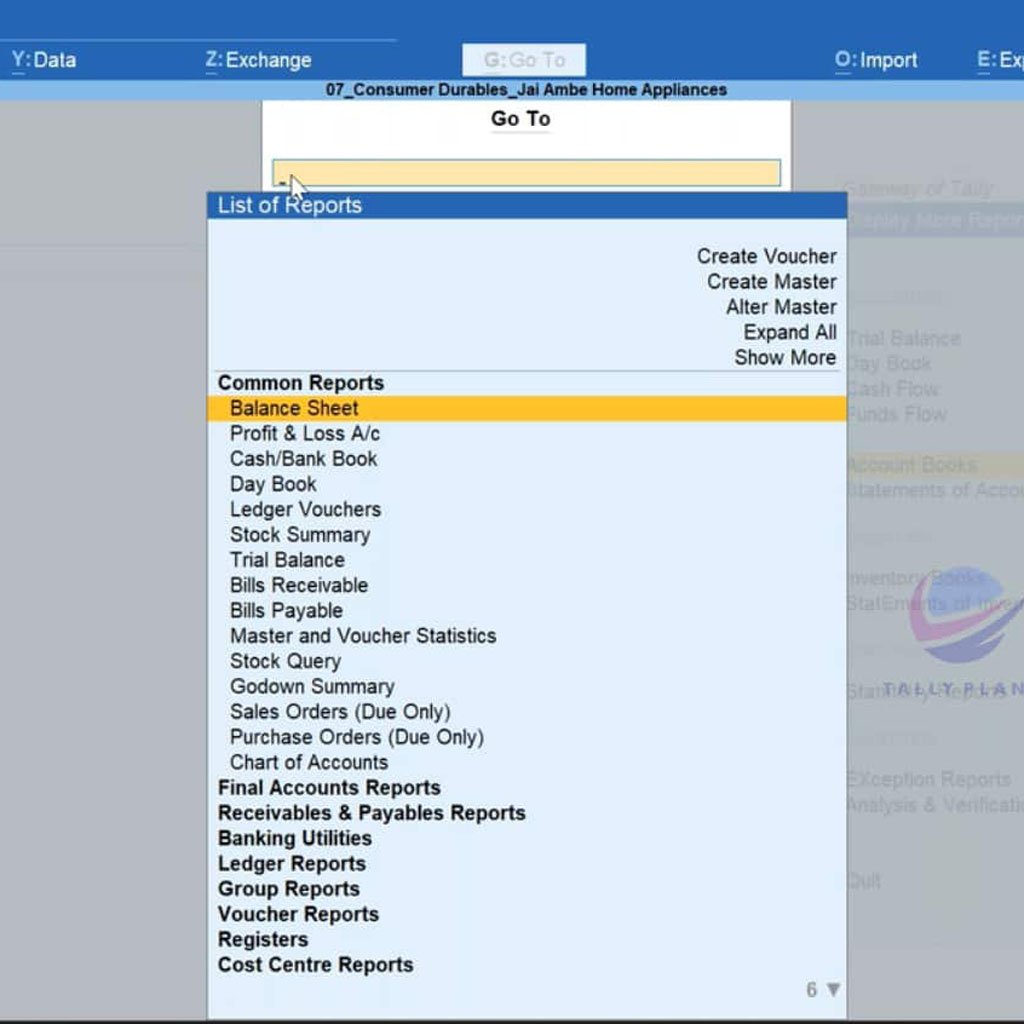The image size is (1024, 1024).
Task: Open the Stock Summary report
Action: [x=300, y=535]
